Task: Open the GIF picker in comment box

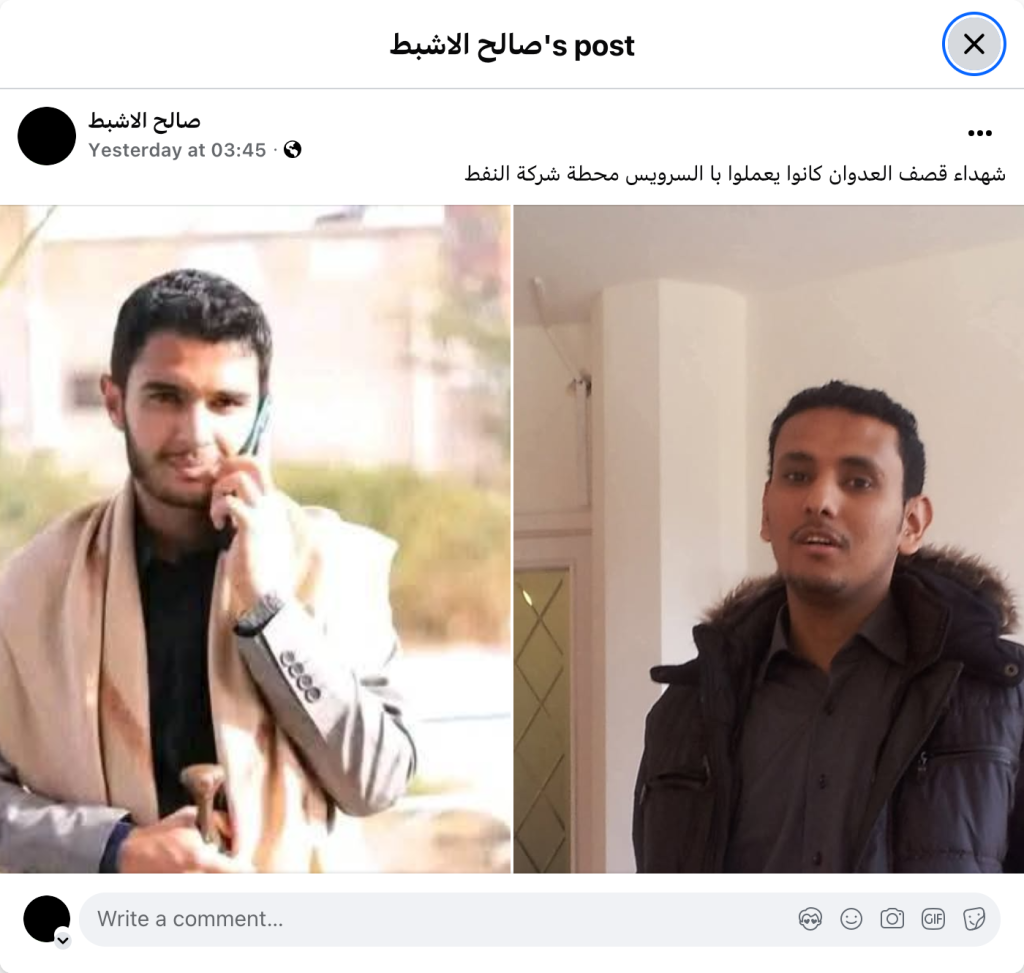Action: click(933, 919)
